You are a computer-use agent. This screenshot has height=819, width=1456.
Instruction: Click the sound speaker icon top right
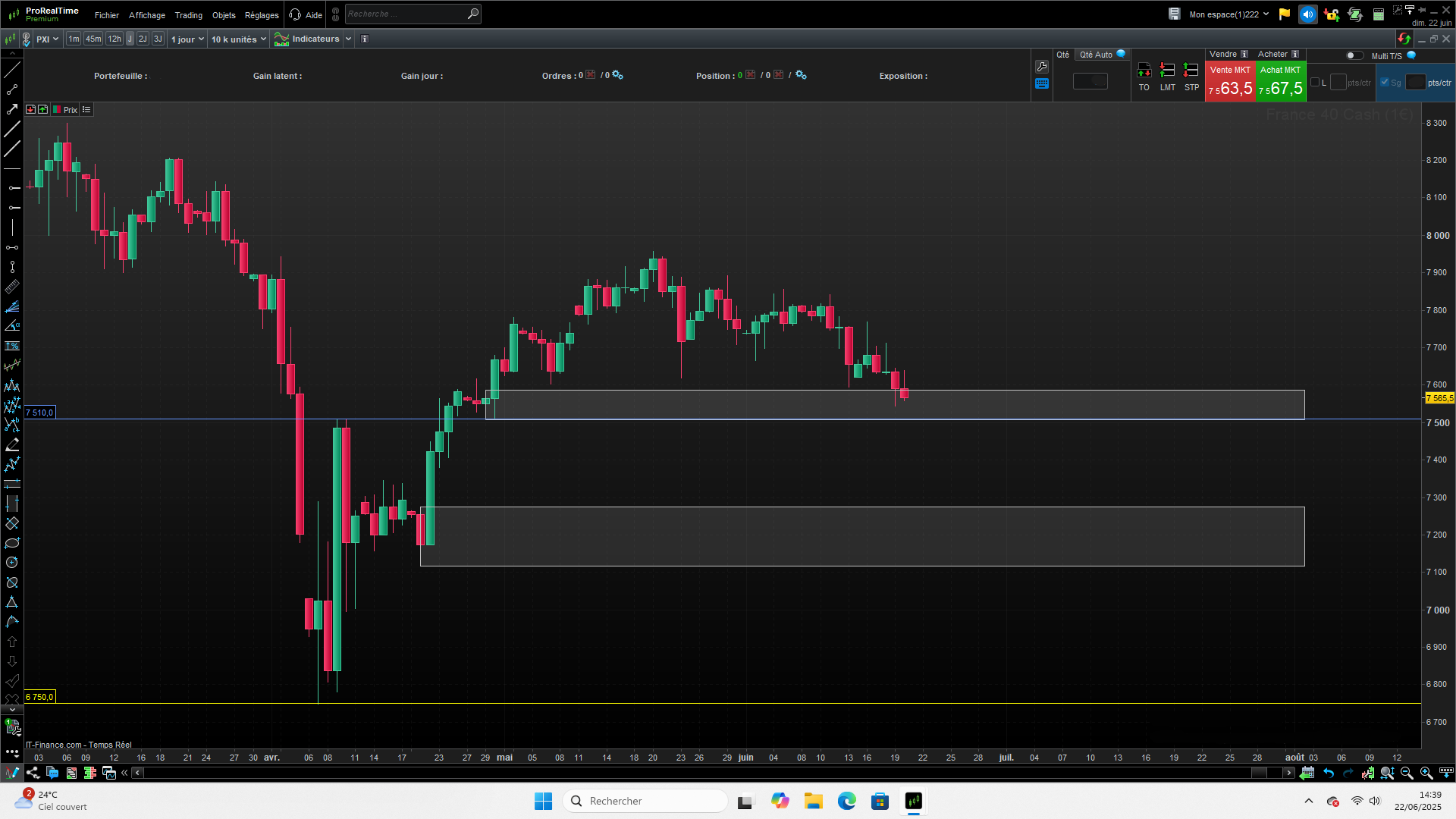(x=1307, y=14)
